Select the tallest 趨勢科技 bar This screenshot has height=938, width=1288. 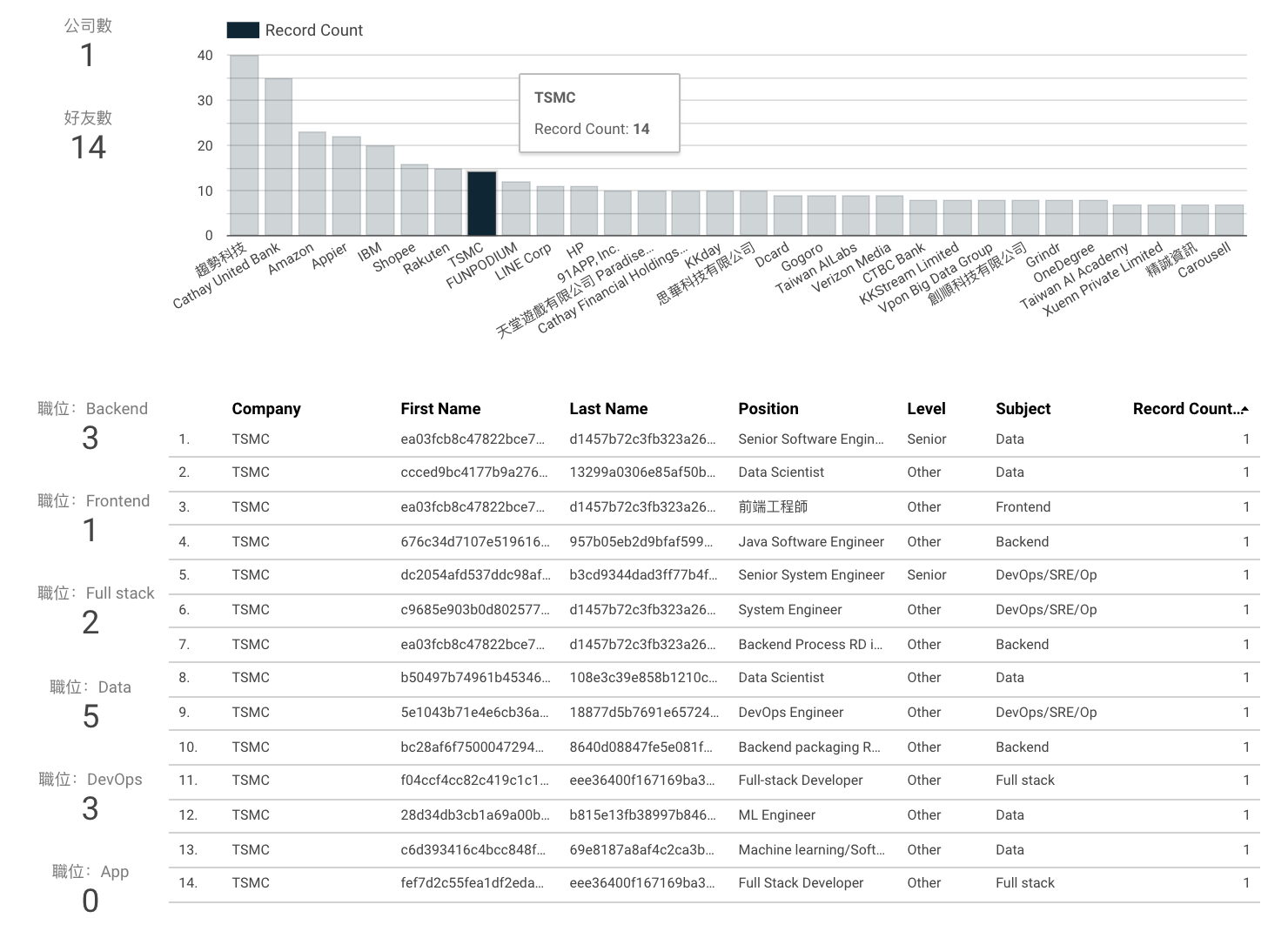click(244, 145)
